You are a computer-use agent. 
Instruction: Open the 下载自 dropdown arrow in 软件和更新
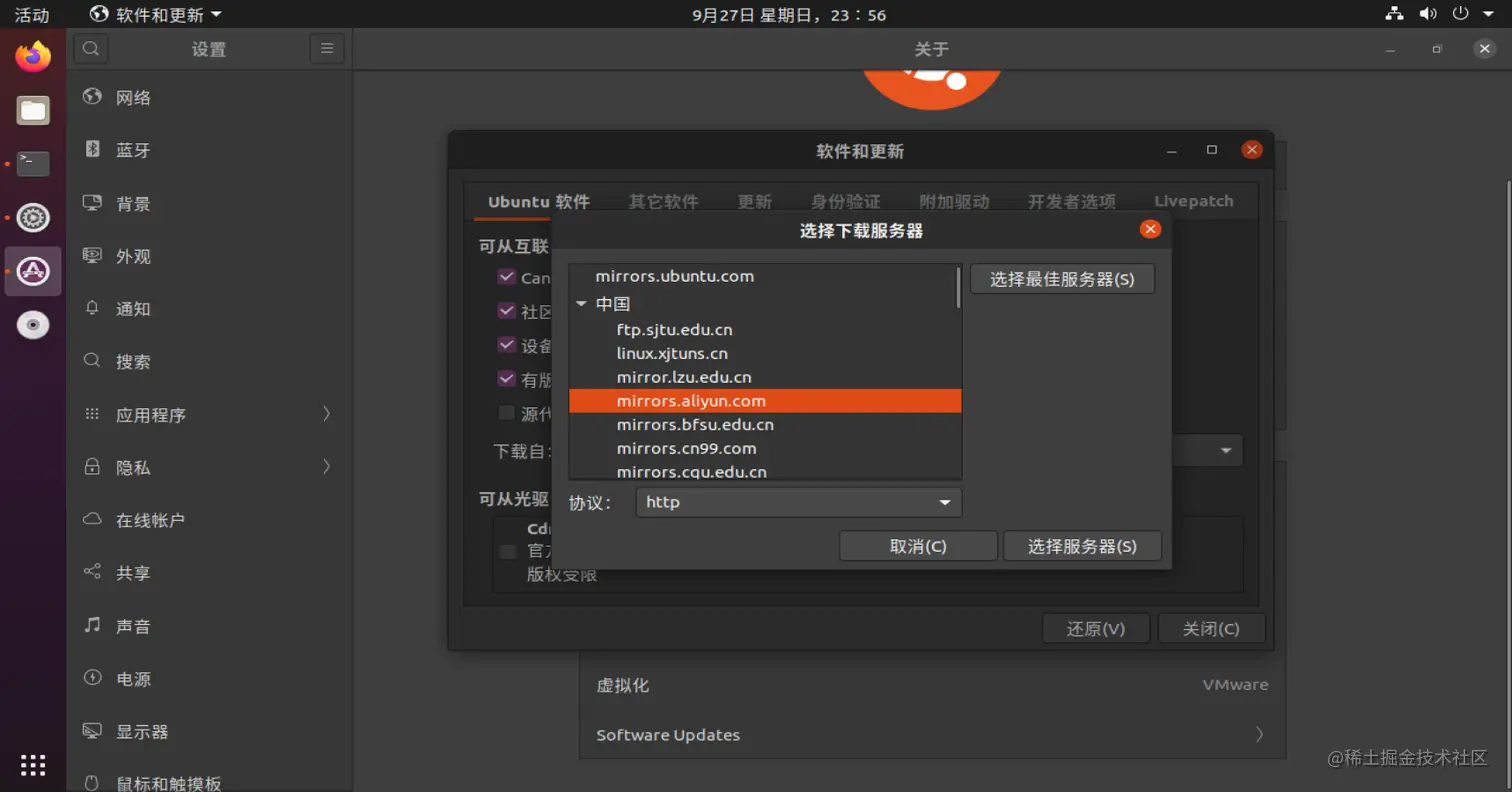click(1226, 451)
